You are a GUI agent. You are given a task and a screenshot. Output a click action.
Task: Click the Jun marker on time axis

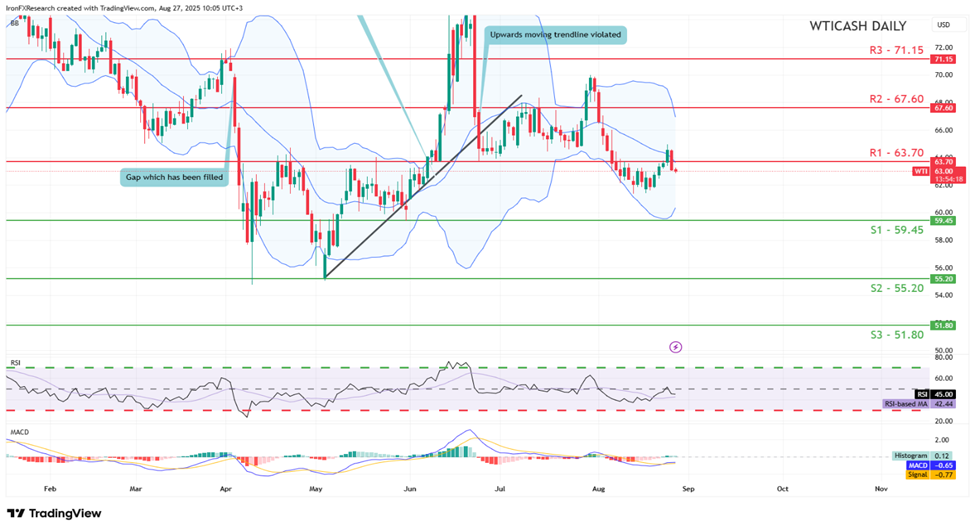410,491
